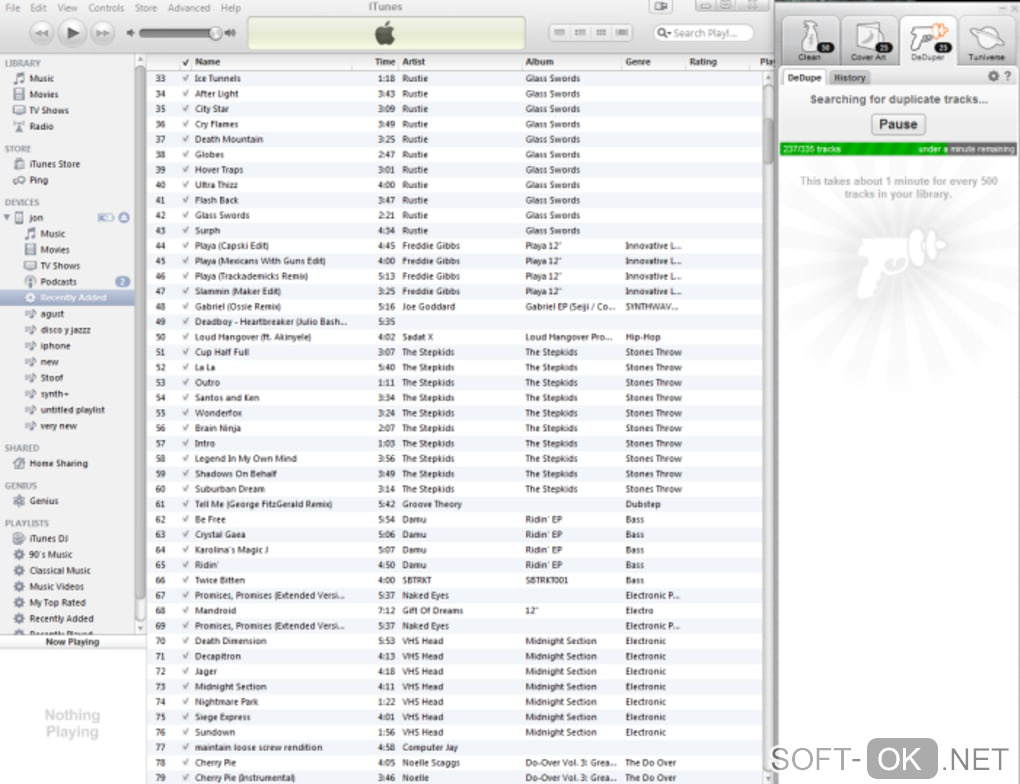The width and height of the screenshot is (1020, 784).
Task: Switch to the DeDupe sub-tab
Action: click(804, 77)
